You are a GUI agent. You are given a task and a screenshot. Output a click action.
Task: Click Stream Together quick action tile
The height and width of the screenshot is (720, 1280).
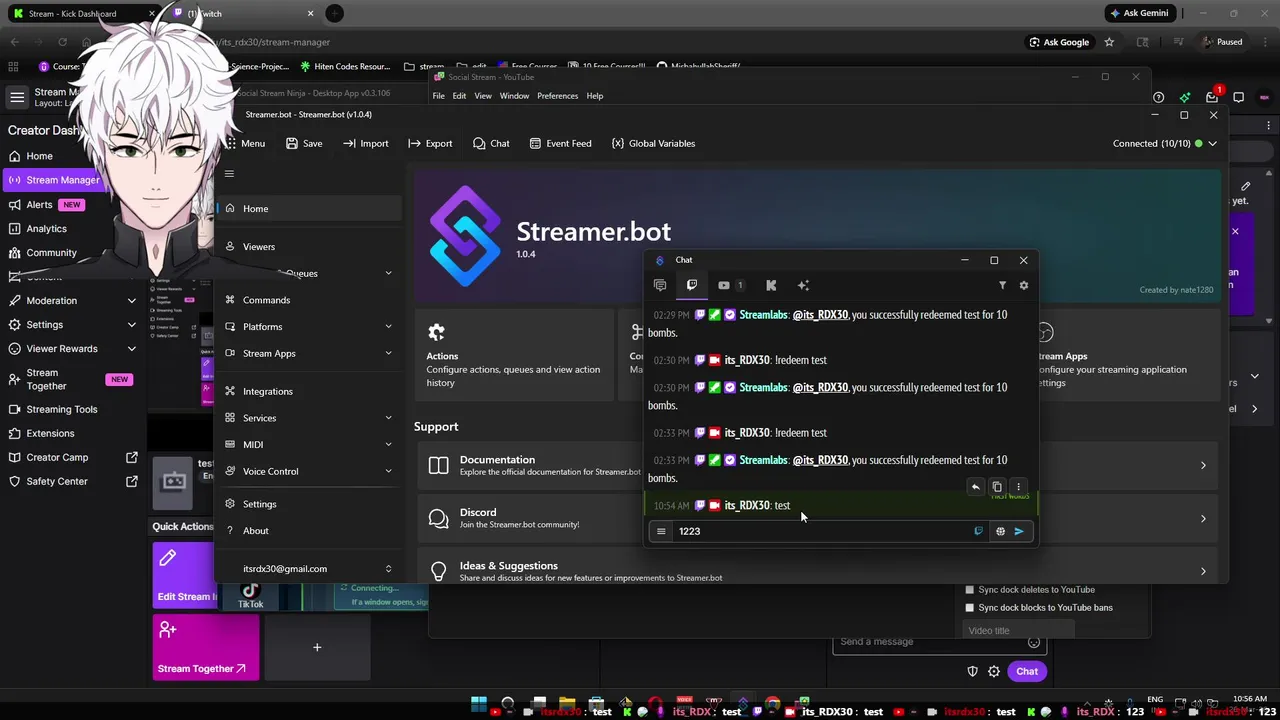(205, 647)
